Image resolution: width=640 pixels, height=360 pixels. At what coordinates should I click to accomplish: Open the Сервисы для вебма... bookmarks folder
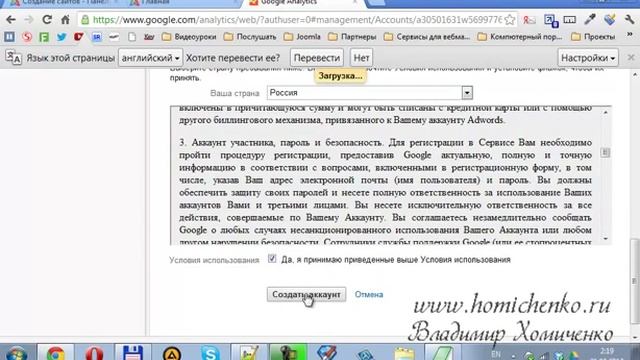click(x=427, y=37)
